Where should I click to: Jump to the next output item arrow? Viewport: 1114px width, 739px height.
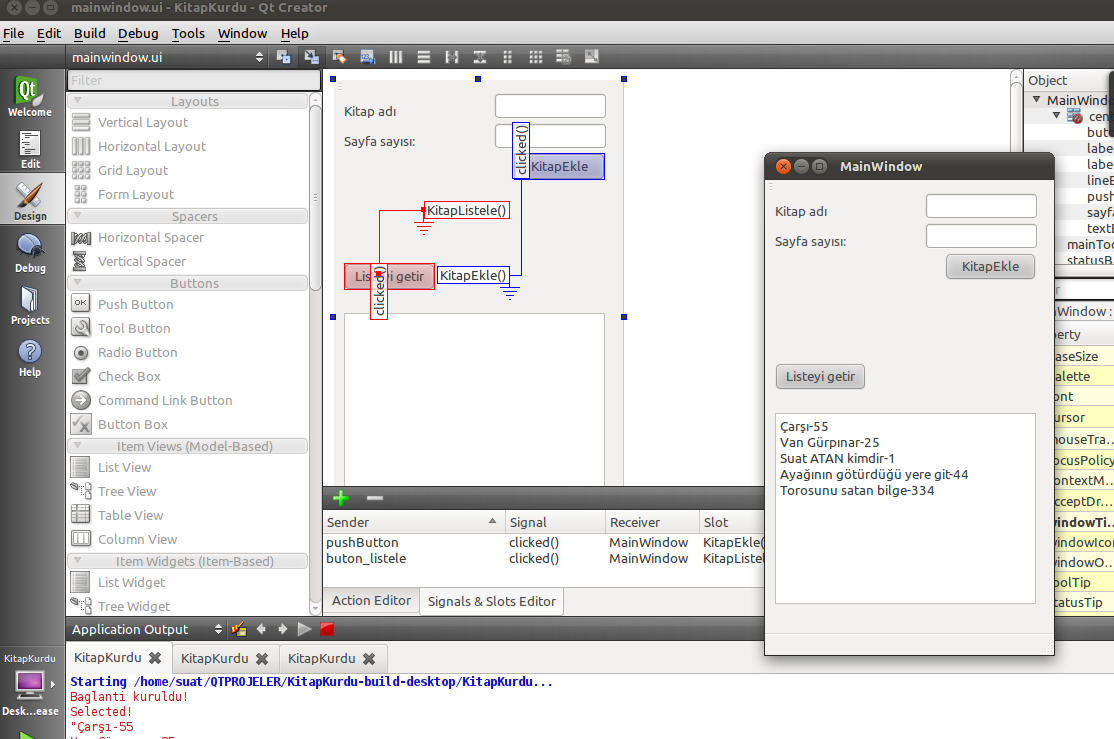[283, 629]
